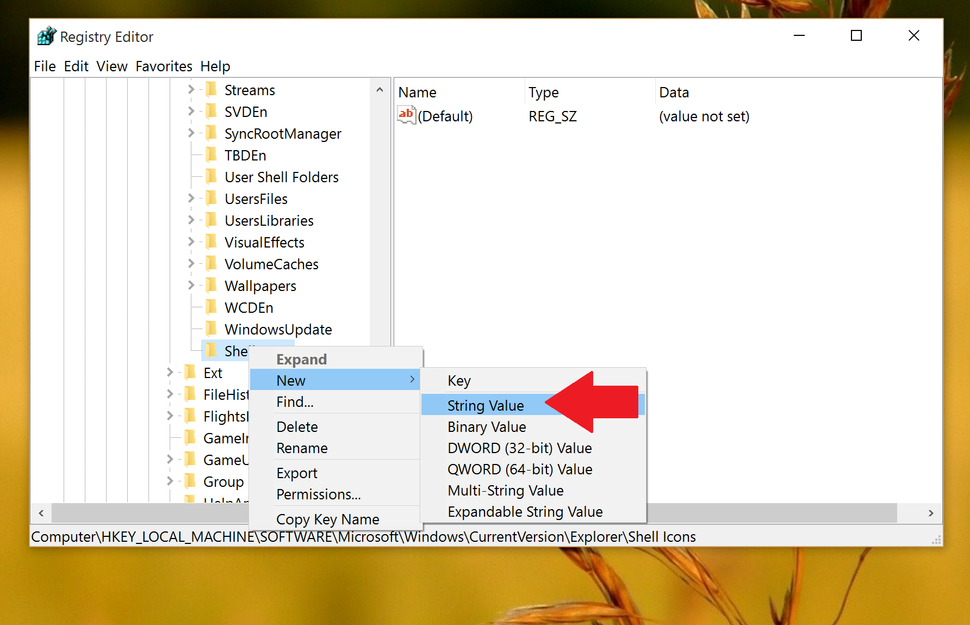Open the View menu
The width and height of the screenshot is (970, 625).
click(112, 66)
